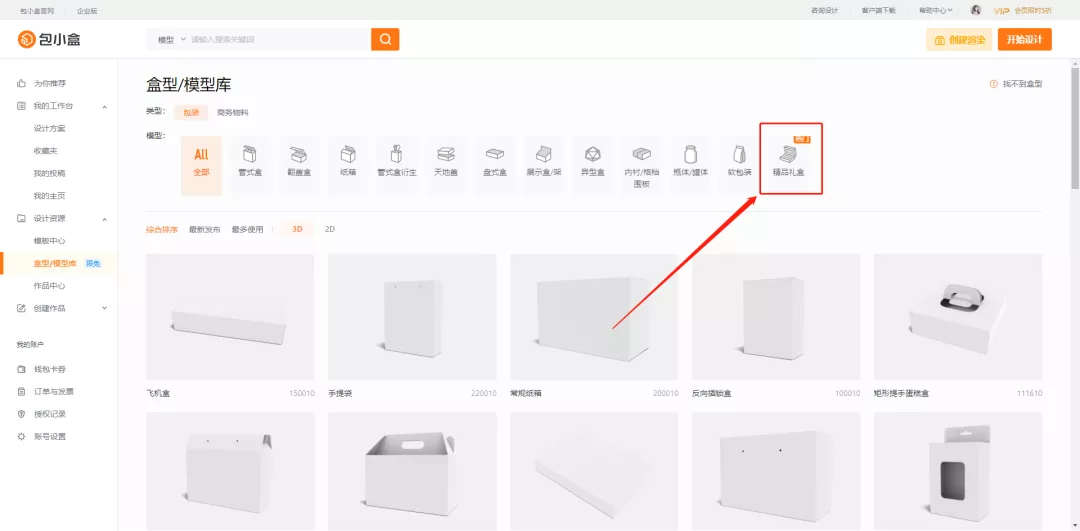Screen dimensions: 1080x531
Task: Click the 会员限时5折 promotion link
Action: pos(1033,10)
